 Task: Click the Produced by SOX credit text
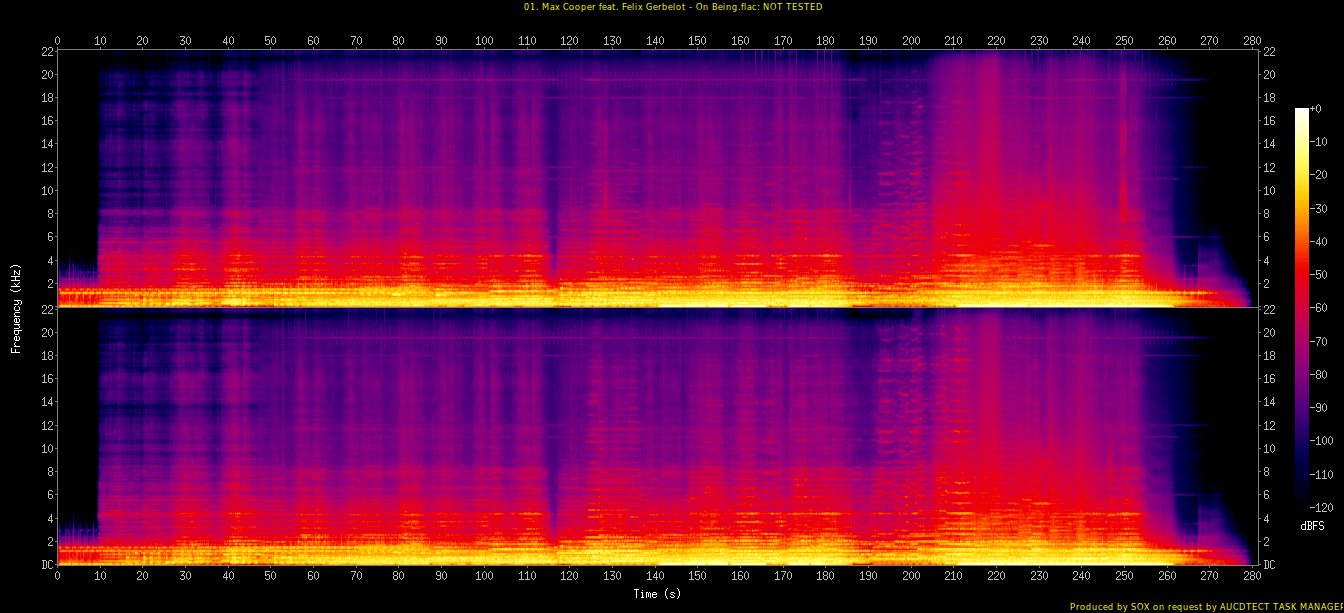point(1206,606)
